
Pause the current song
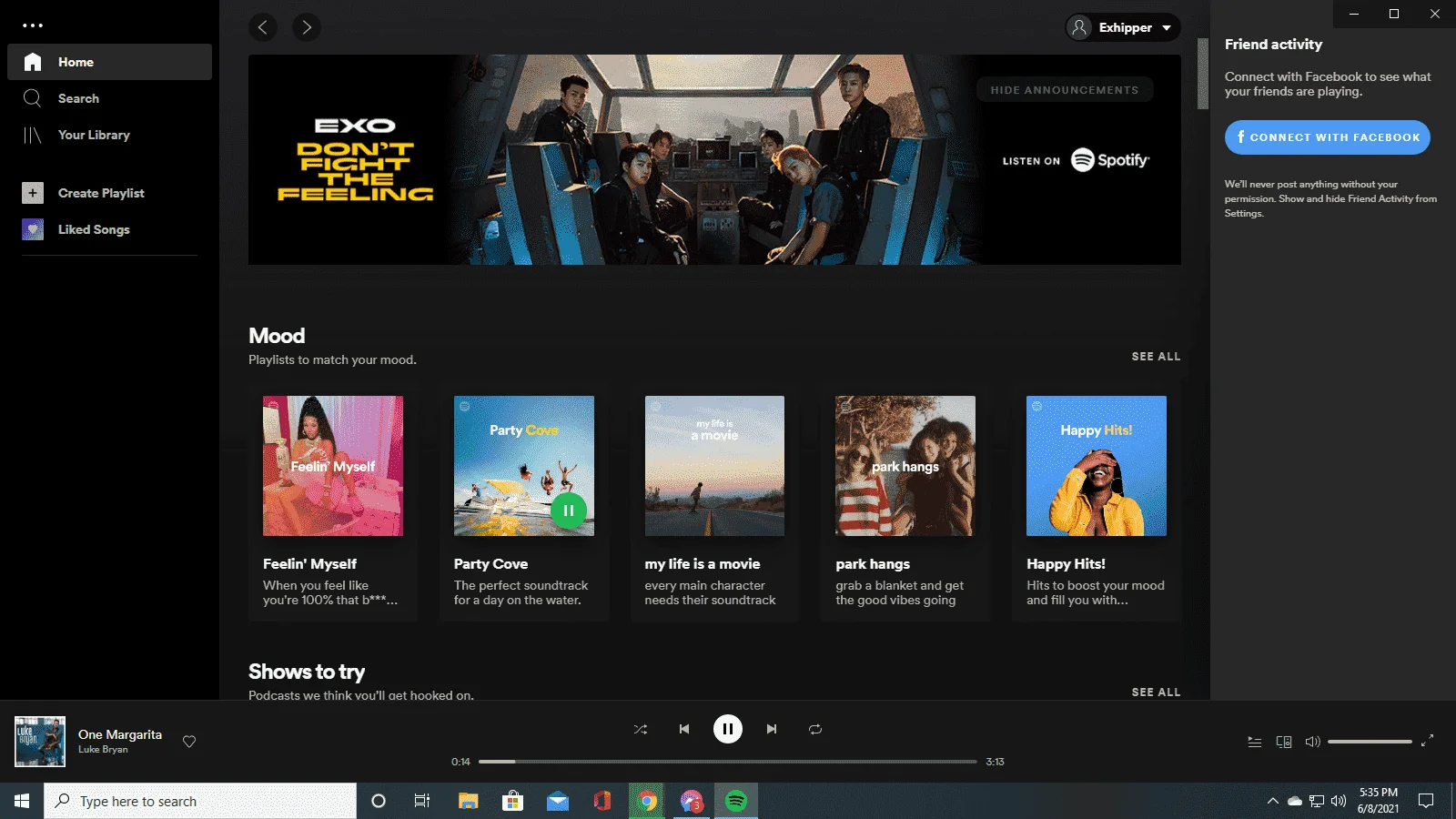728,729
